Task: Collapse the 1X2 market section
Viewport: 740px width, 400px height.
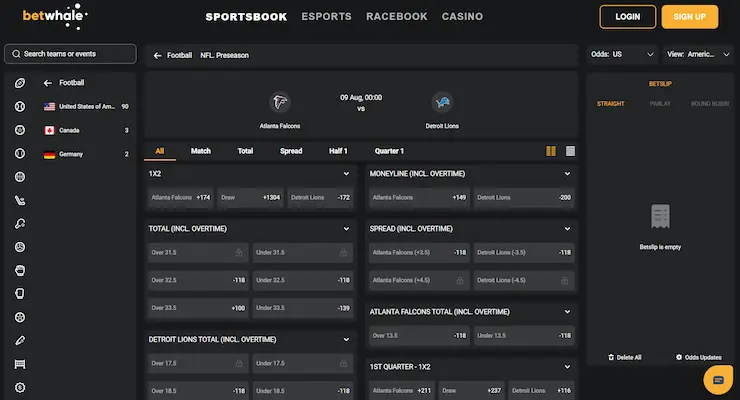Action: (346, 174)
